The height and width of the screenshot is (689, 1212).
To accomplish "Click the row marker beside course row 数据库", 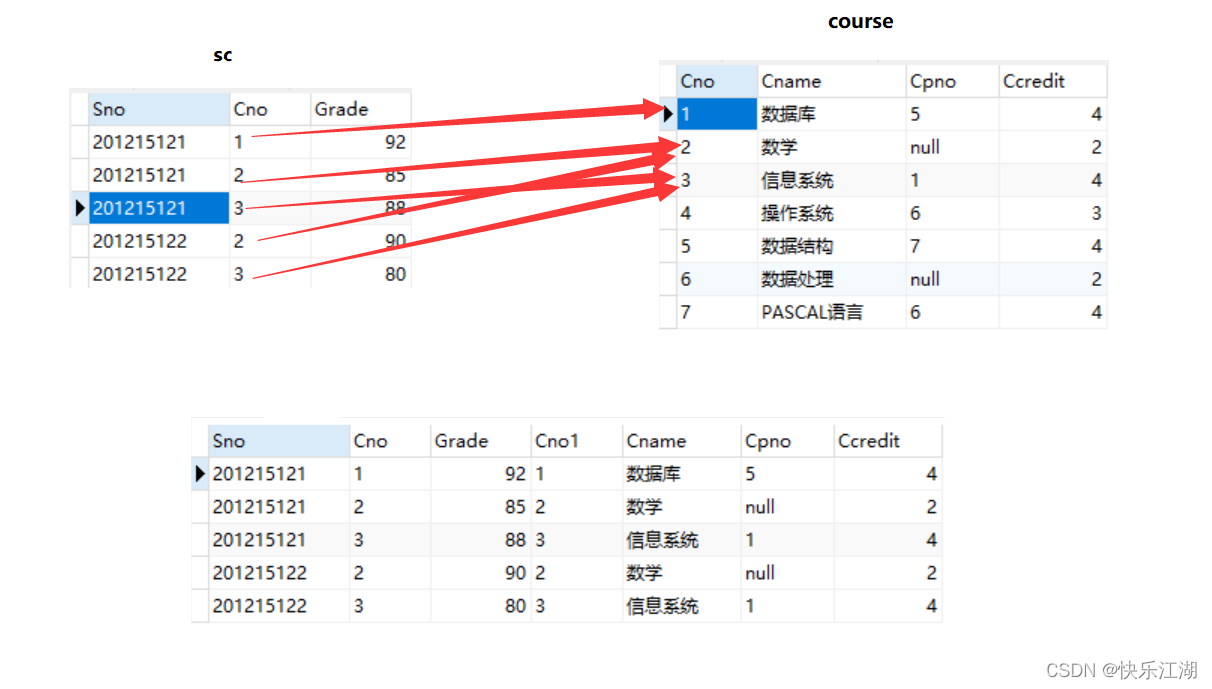I will 668,114.
